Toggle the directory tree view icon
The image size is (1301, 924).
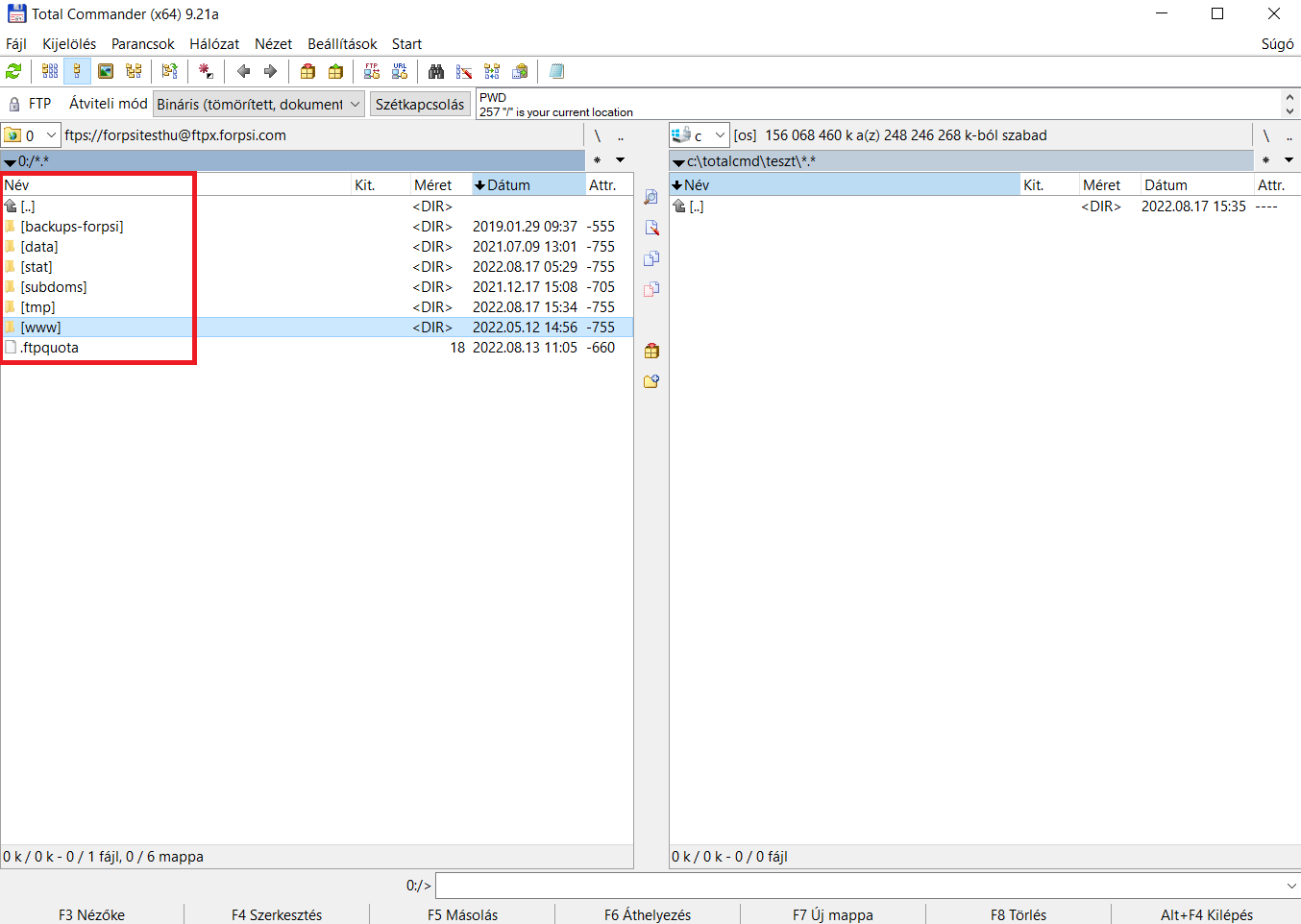[x=134, y=71]
